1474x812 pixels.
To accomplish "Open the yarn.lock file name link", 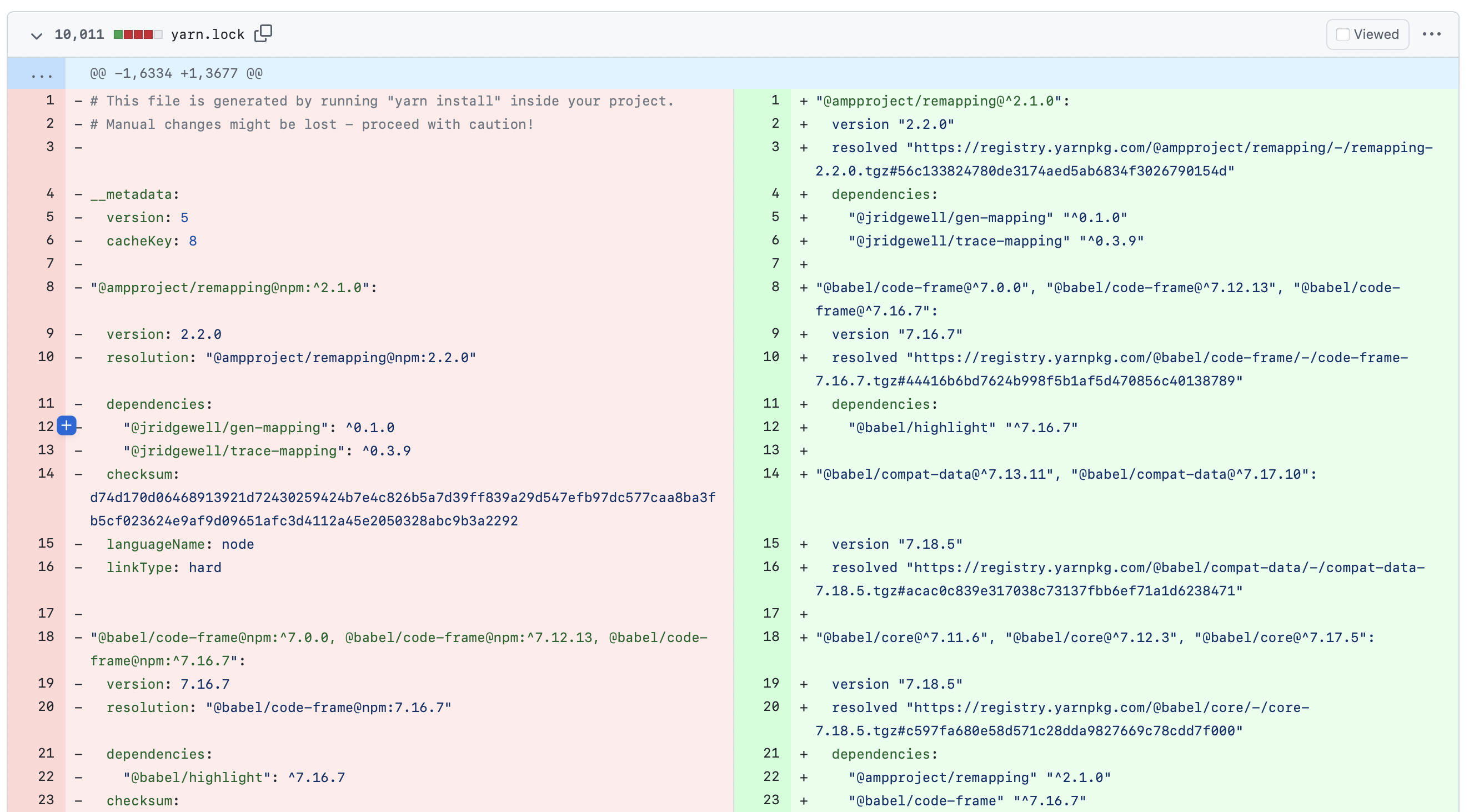I will pos(207,34).
